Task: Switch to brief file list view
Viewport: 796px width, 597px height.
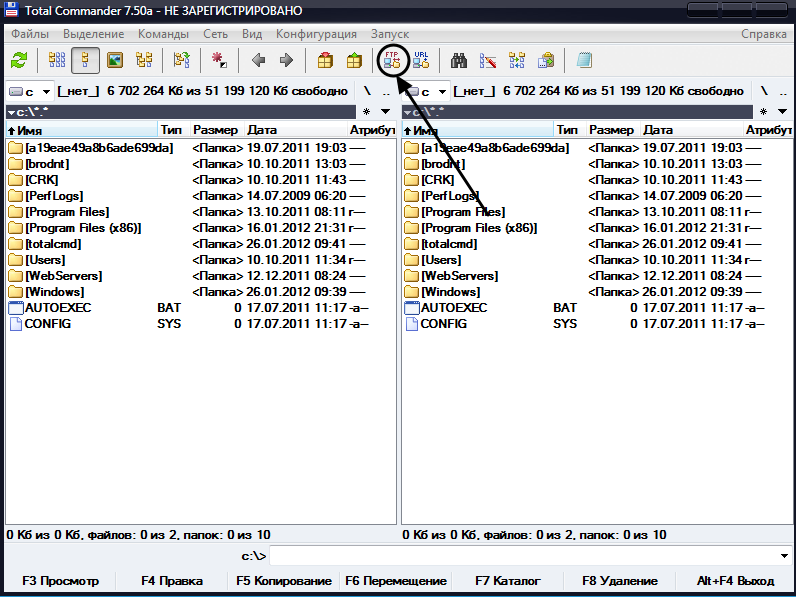Action: pos(57,61)
